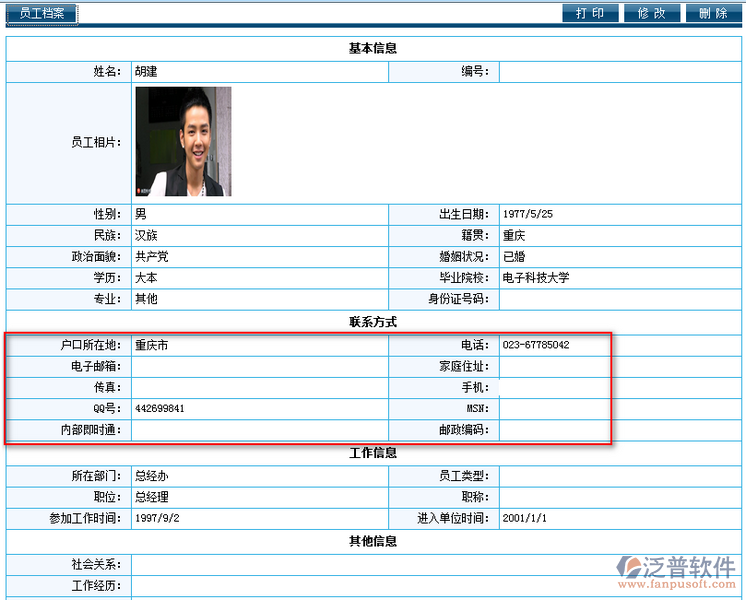
Task: Click the 打印 button
Action: pyautogui.click(x=590, y=13)
